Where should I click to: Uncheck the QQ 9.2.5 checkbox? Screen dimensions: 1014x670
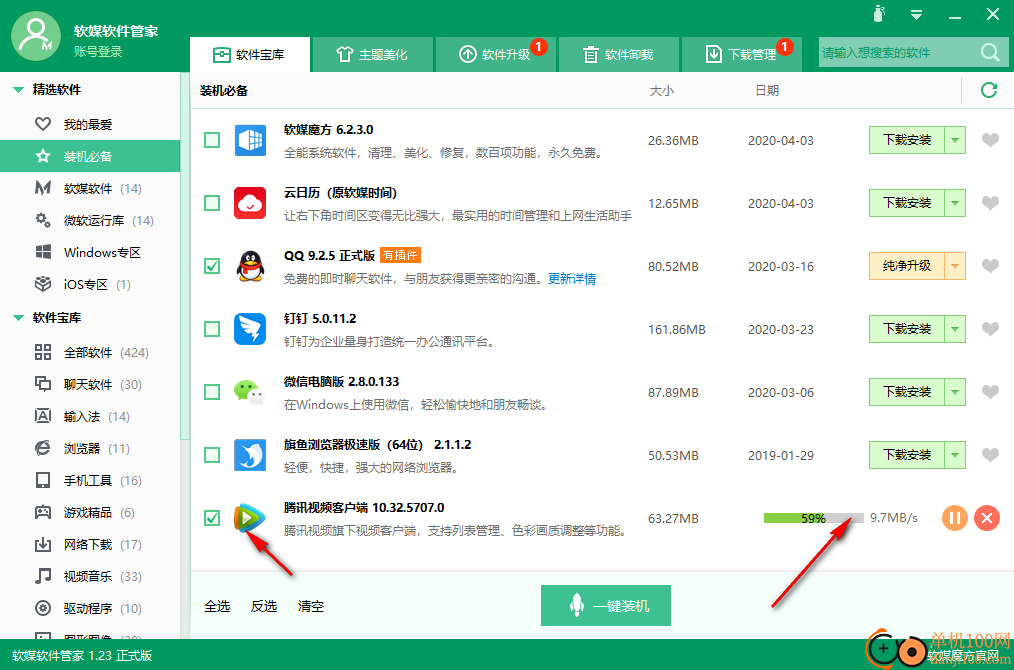(212, 266)
